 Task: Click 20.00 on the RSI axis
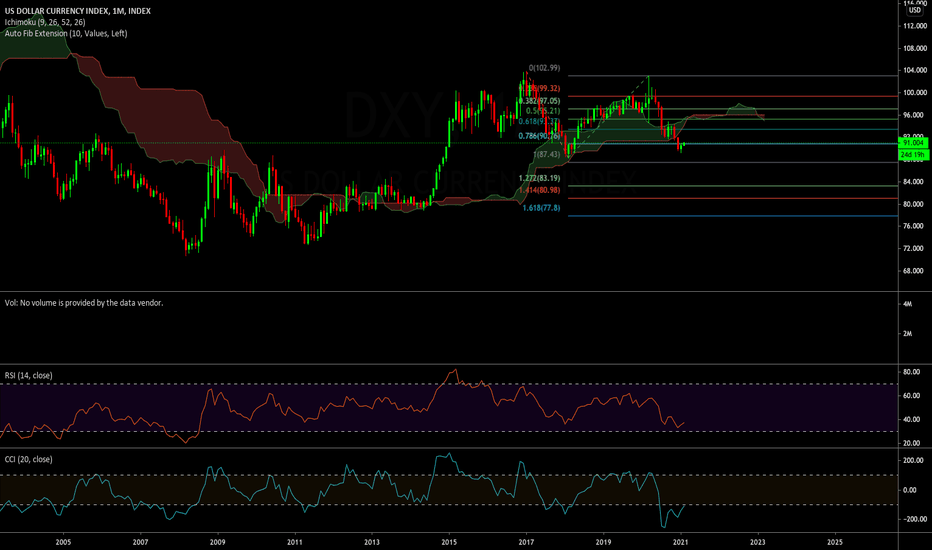912,443
